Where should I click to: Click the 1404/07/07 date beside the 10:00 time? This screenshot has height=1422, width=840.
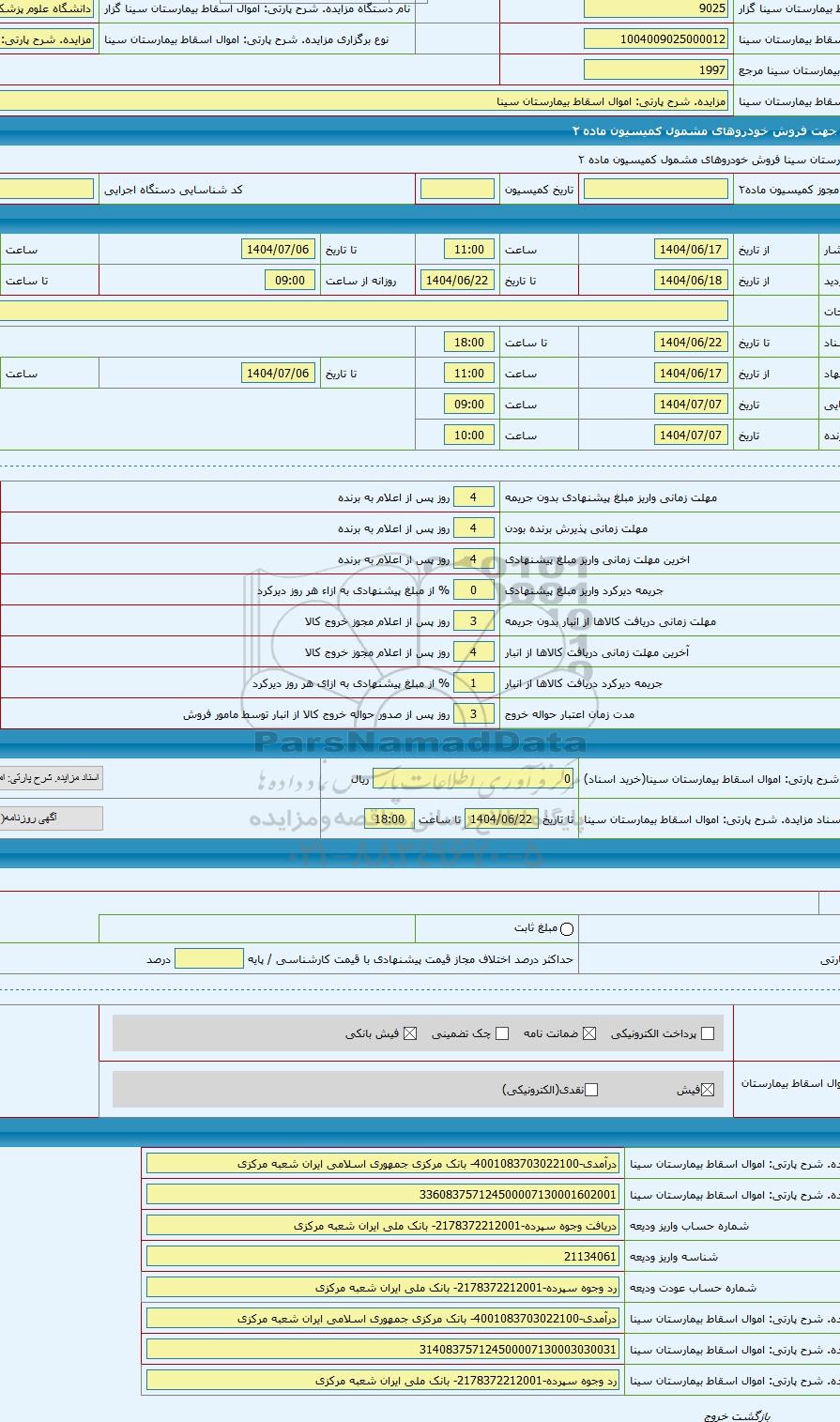[x=691, y=435]
